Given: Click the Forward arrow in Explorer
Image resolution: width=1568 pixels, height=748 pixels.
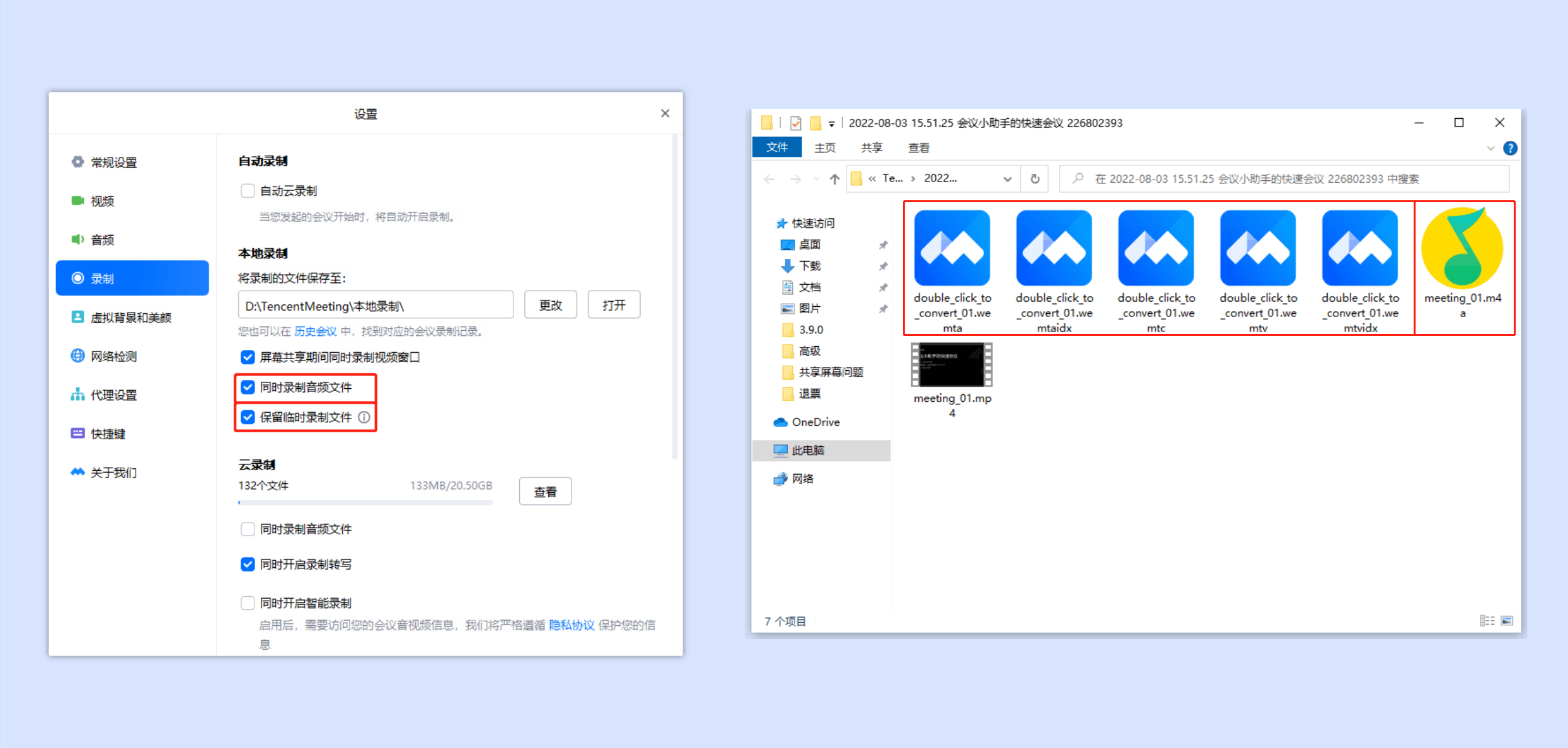Looking at the screenshot, I should pyautogui.click(x=796, y=179).
